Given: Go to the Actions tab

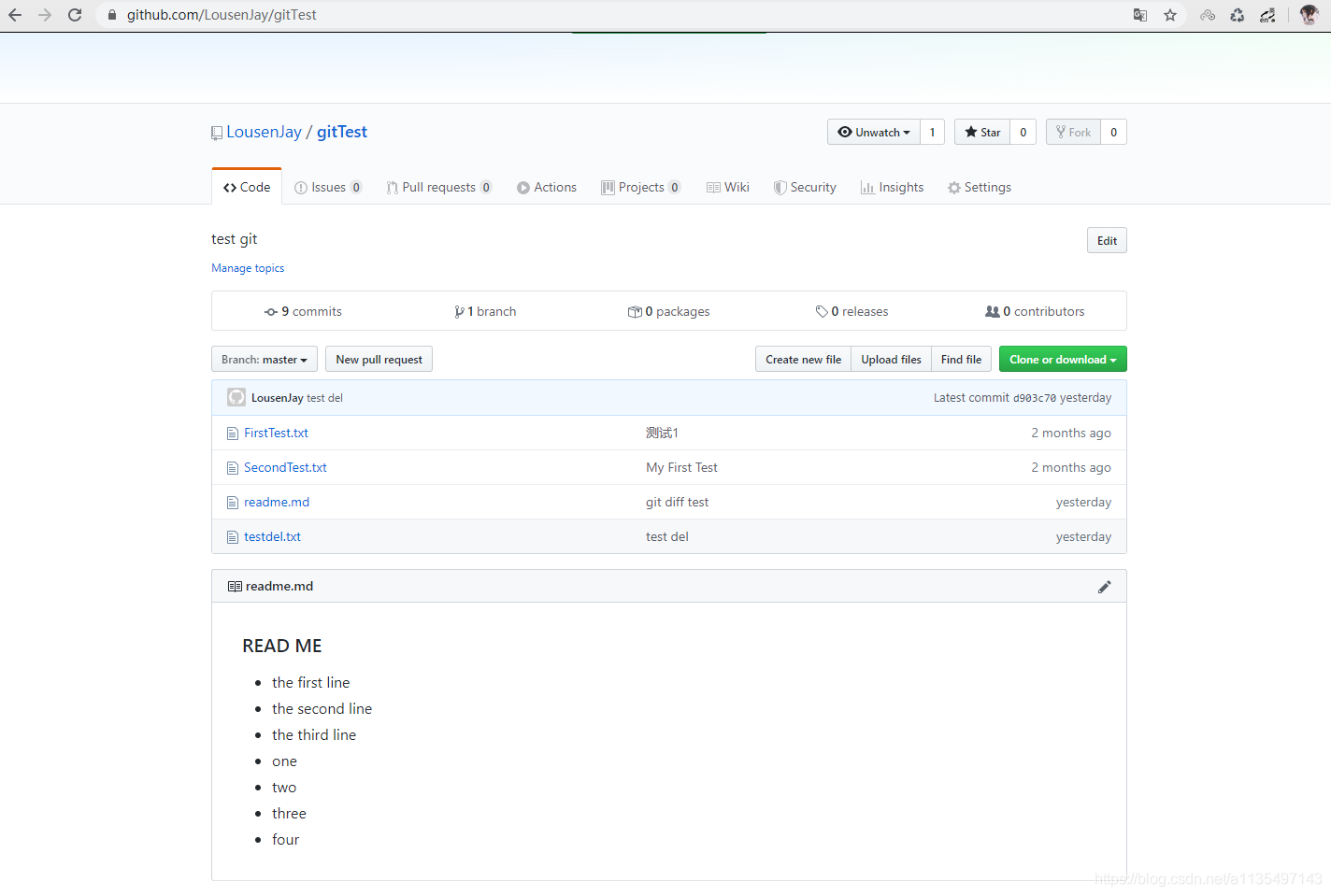Looking at the screenshot, I should pyautogui.click(x=547, y=187).
